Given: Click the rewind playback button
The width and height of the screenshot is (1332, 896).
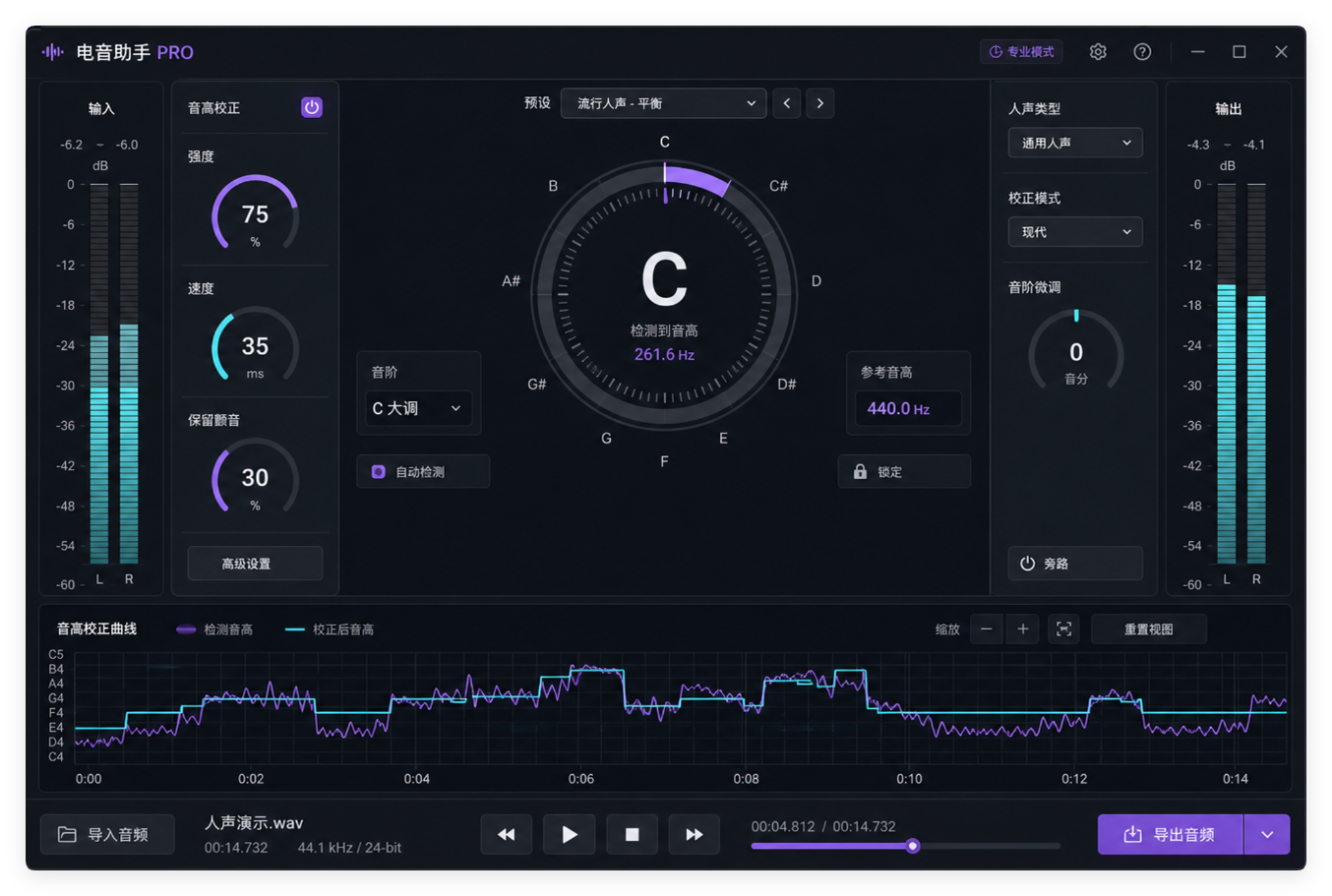Looking at the screenshot, I should pyautogui.click(x=507, y=834).
